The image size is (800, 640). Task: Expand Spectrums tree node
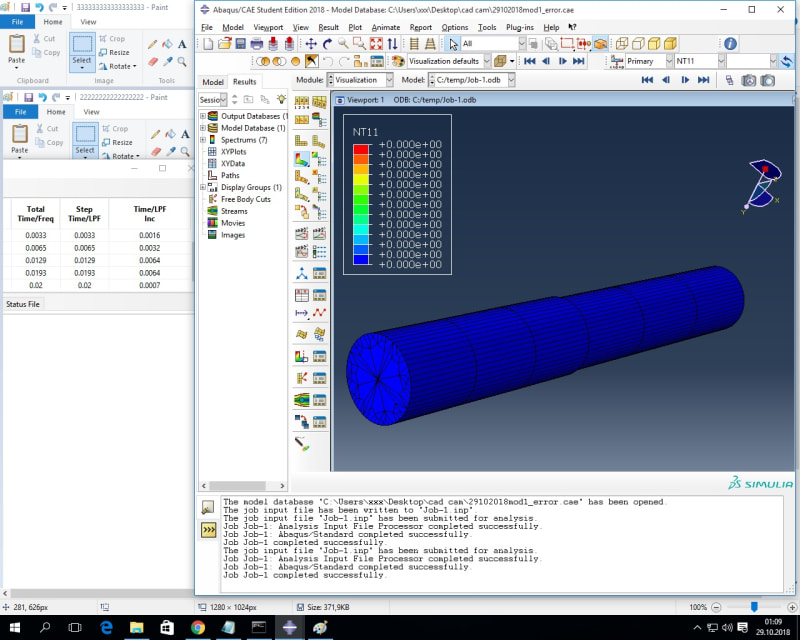[203, 140]
